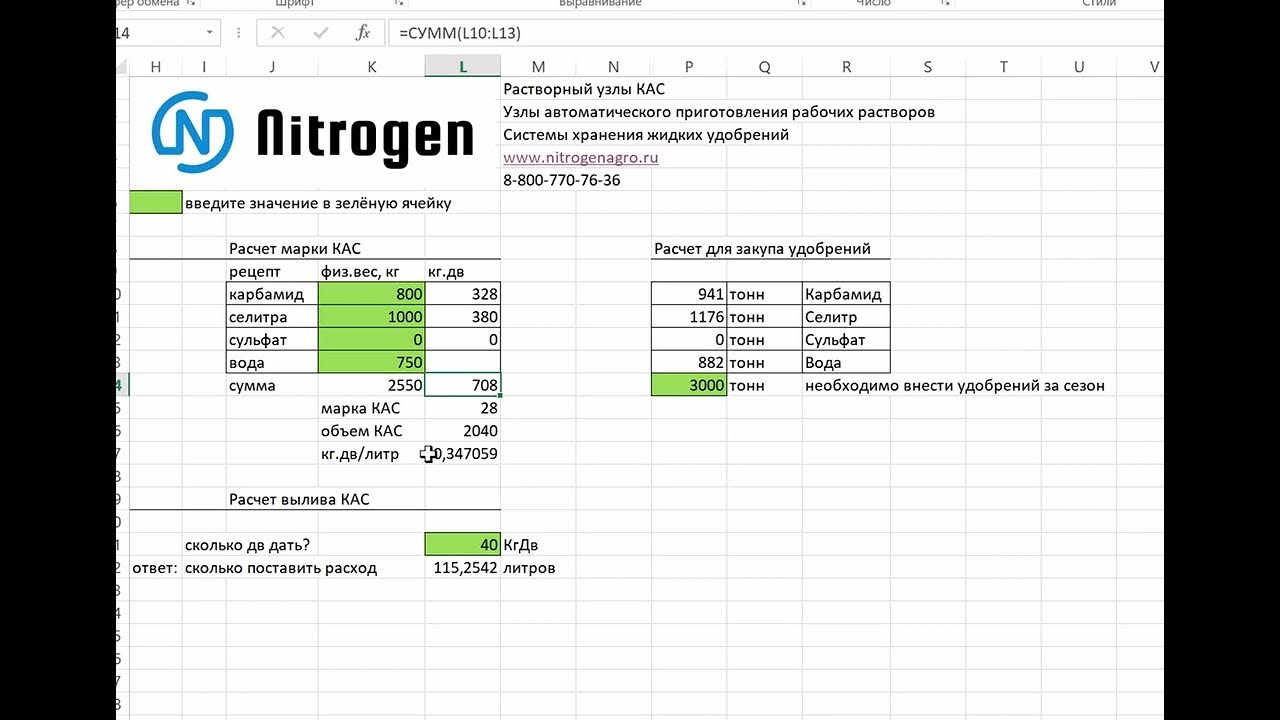This screenshot has height=720, width=1280.
Task: Click the Nitrogen logo image
Action: (313, 133)
